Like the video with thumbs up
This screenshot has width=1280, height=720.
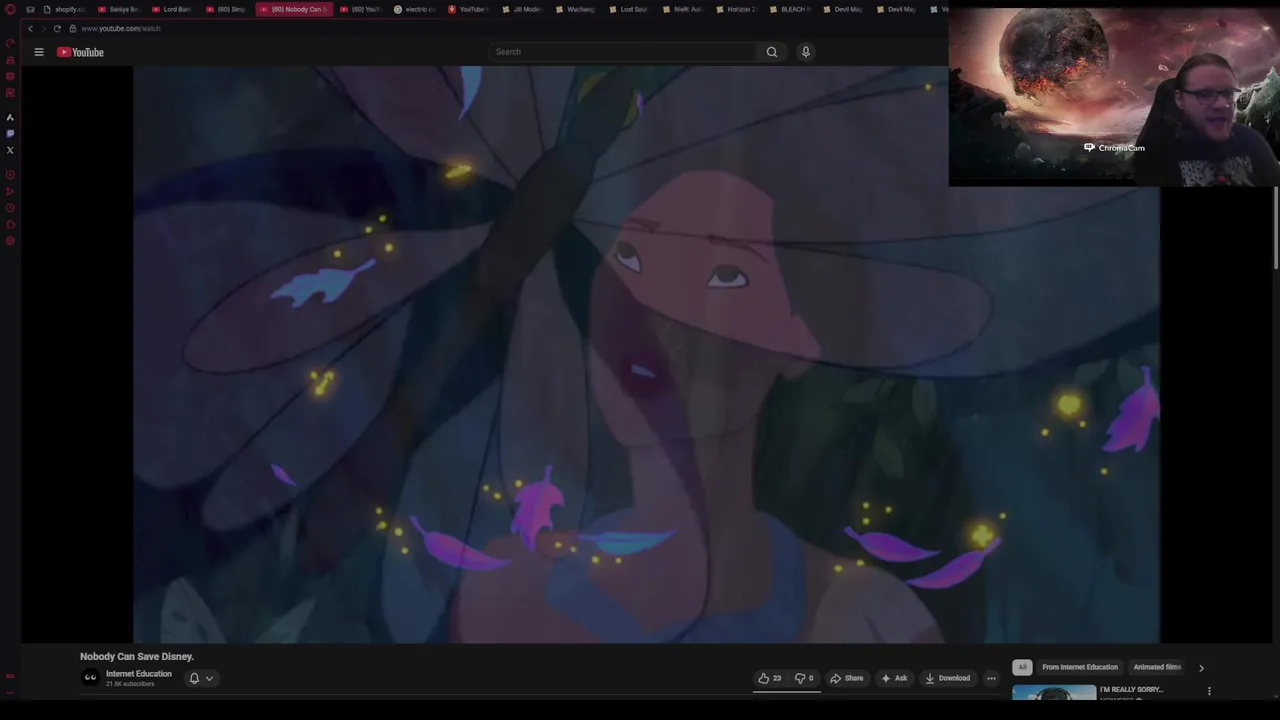768,678
